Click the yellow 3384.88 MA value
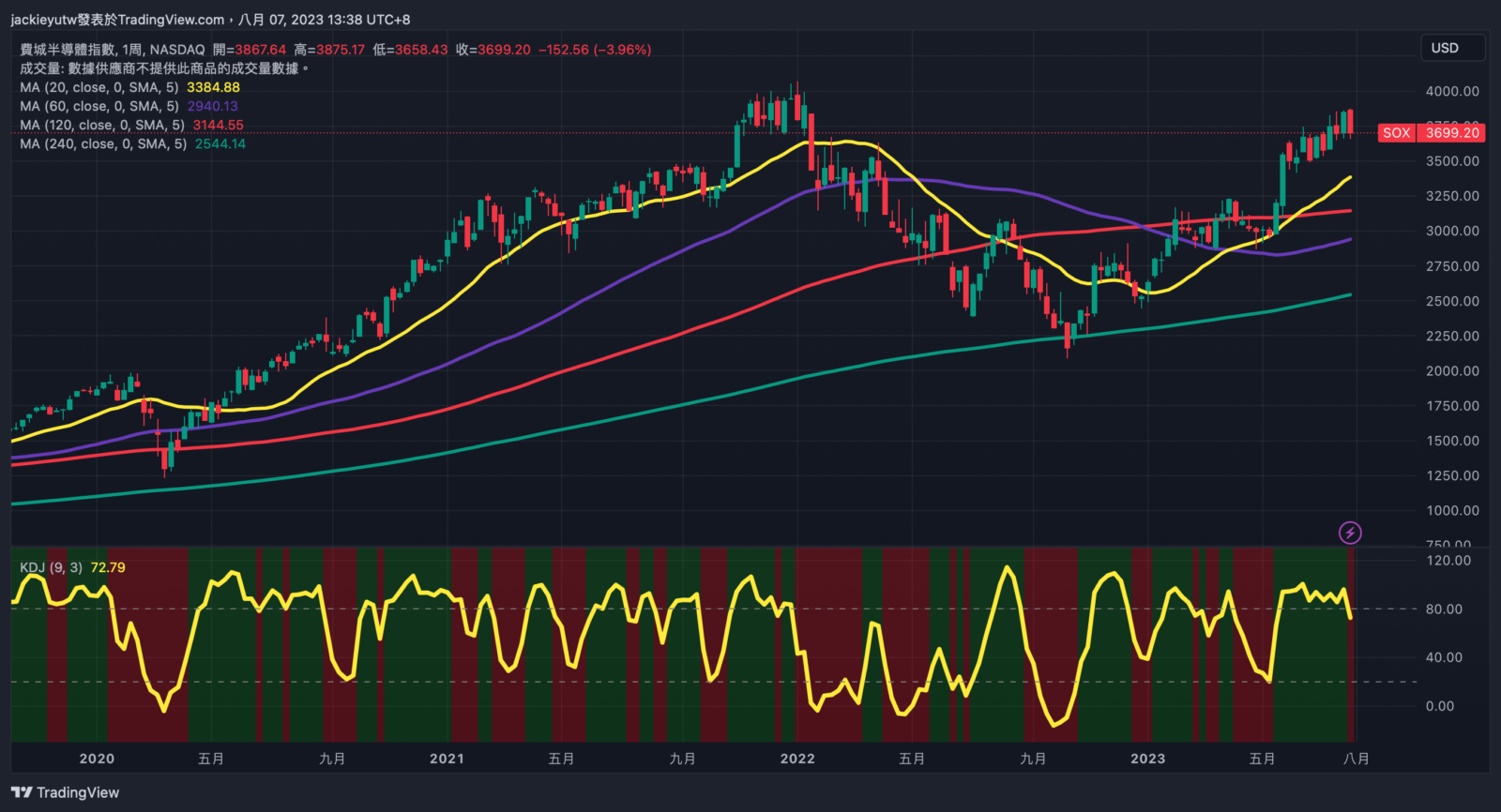The image size is (1501, 812). pyautogui.click(x=213, y=87)
